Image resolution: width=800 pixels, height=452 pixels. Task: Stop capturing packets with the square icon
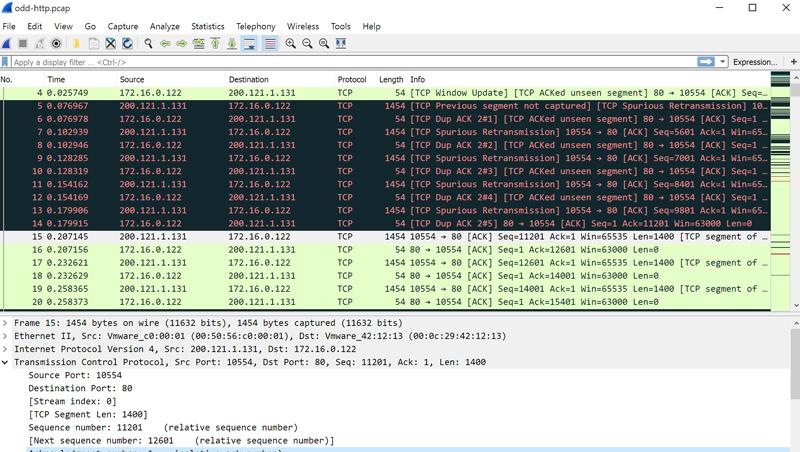23,44
